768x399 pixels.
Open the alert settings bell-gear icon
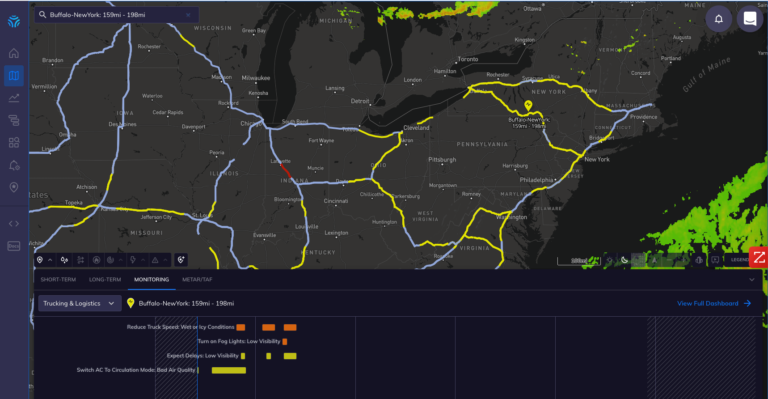[14, 165]
